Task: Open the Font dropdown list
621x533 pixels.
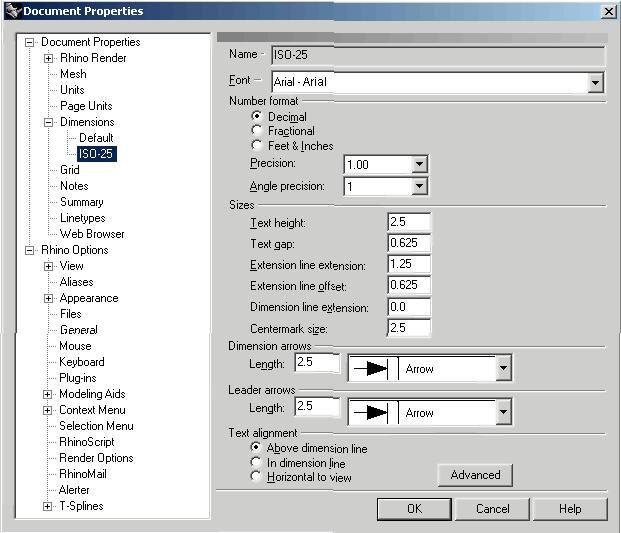Action: [596, 83]
